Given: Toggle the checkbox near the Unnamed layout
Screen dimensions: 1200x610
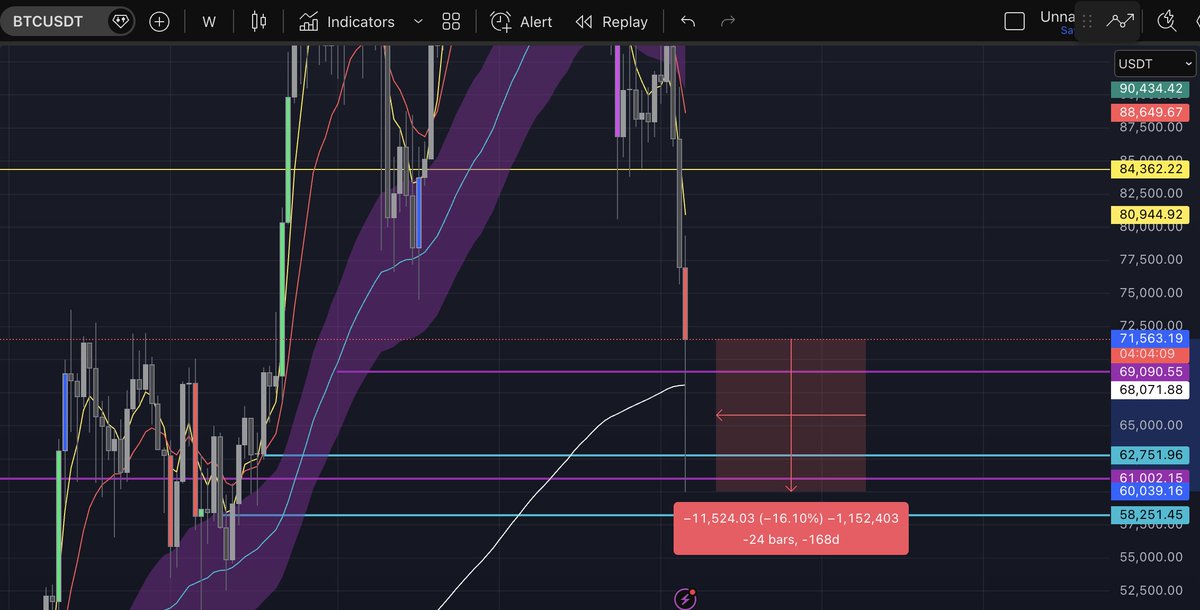Looking at the screenshot, I should pyautogui.click(x=1013, y=19).
